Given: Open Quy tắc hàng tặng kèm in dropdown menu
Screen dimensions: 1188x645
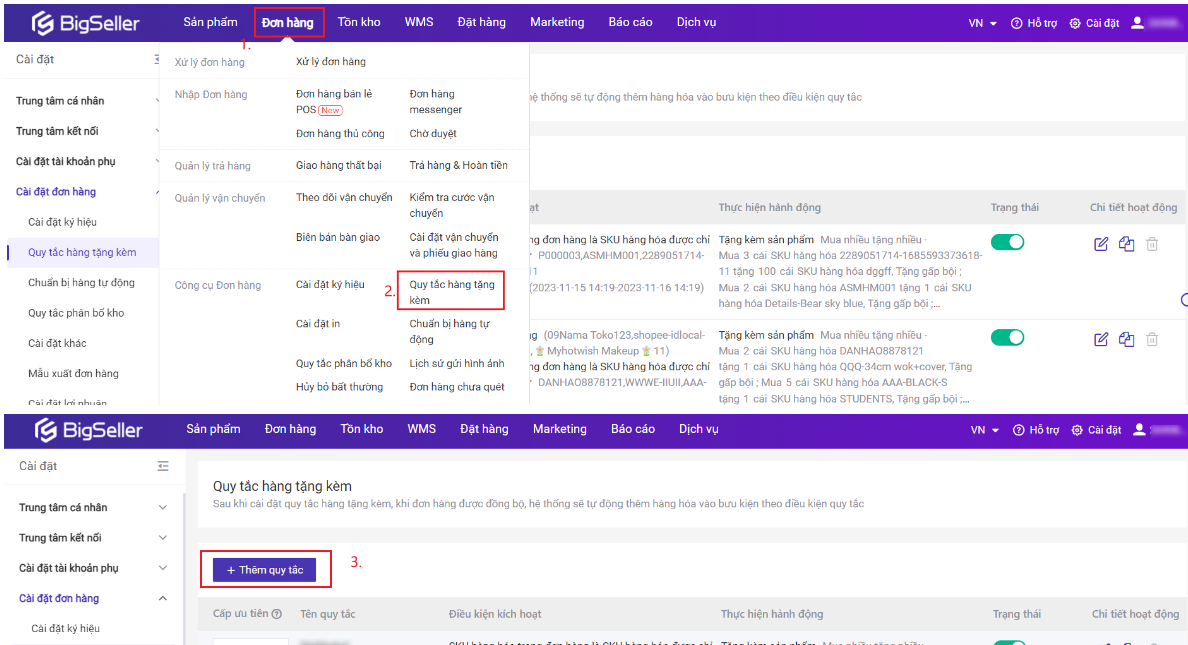Looking at the screenshot, I should coord(452,292).
